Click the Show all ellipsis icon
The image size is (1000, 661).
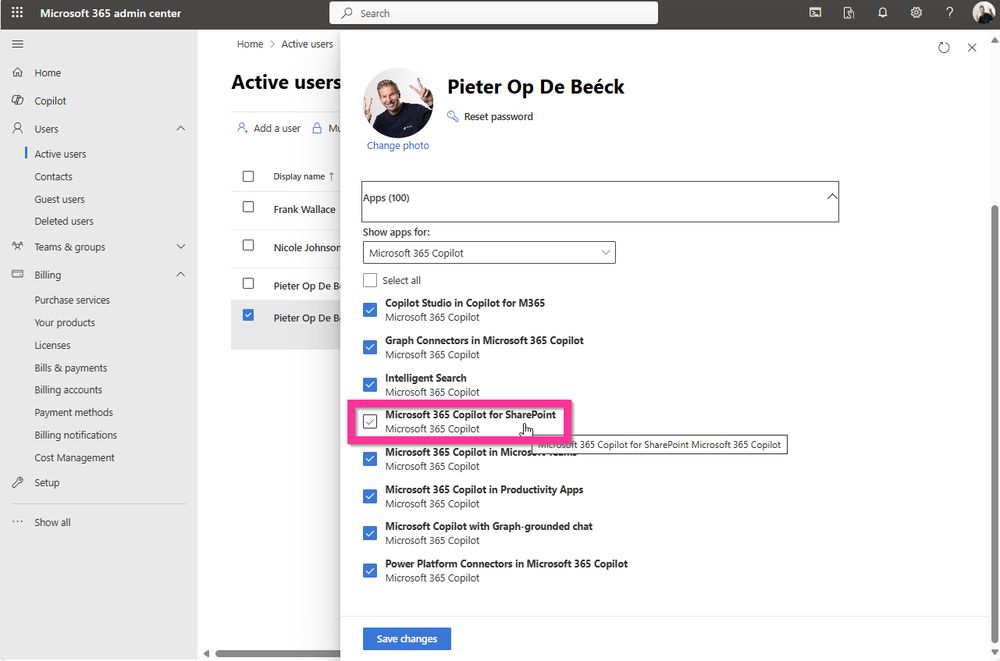click(18, 522)
